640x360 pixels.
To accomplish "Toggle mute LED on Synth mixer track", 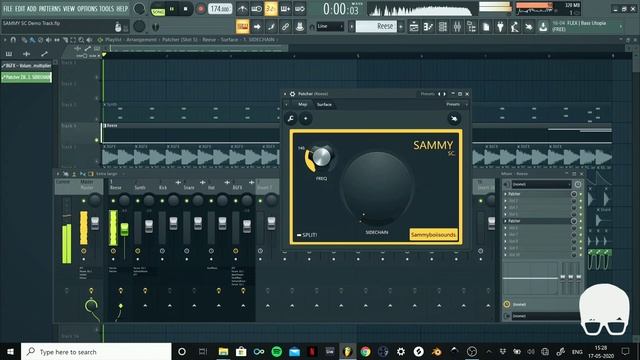I will tap(138, 201).
